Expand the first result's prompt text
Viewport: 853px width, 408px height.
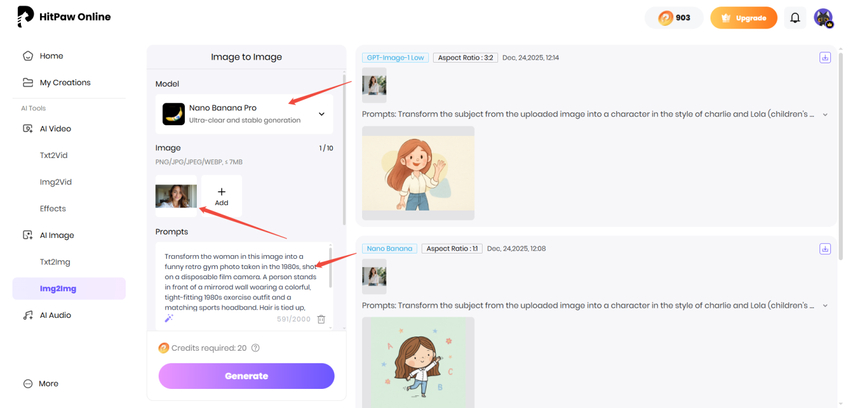pyautogui.click(x=825, y=115)
